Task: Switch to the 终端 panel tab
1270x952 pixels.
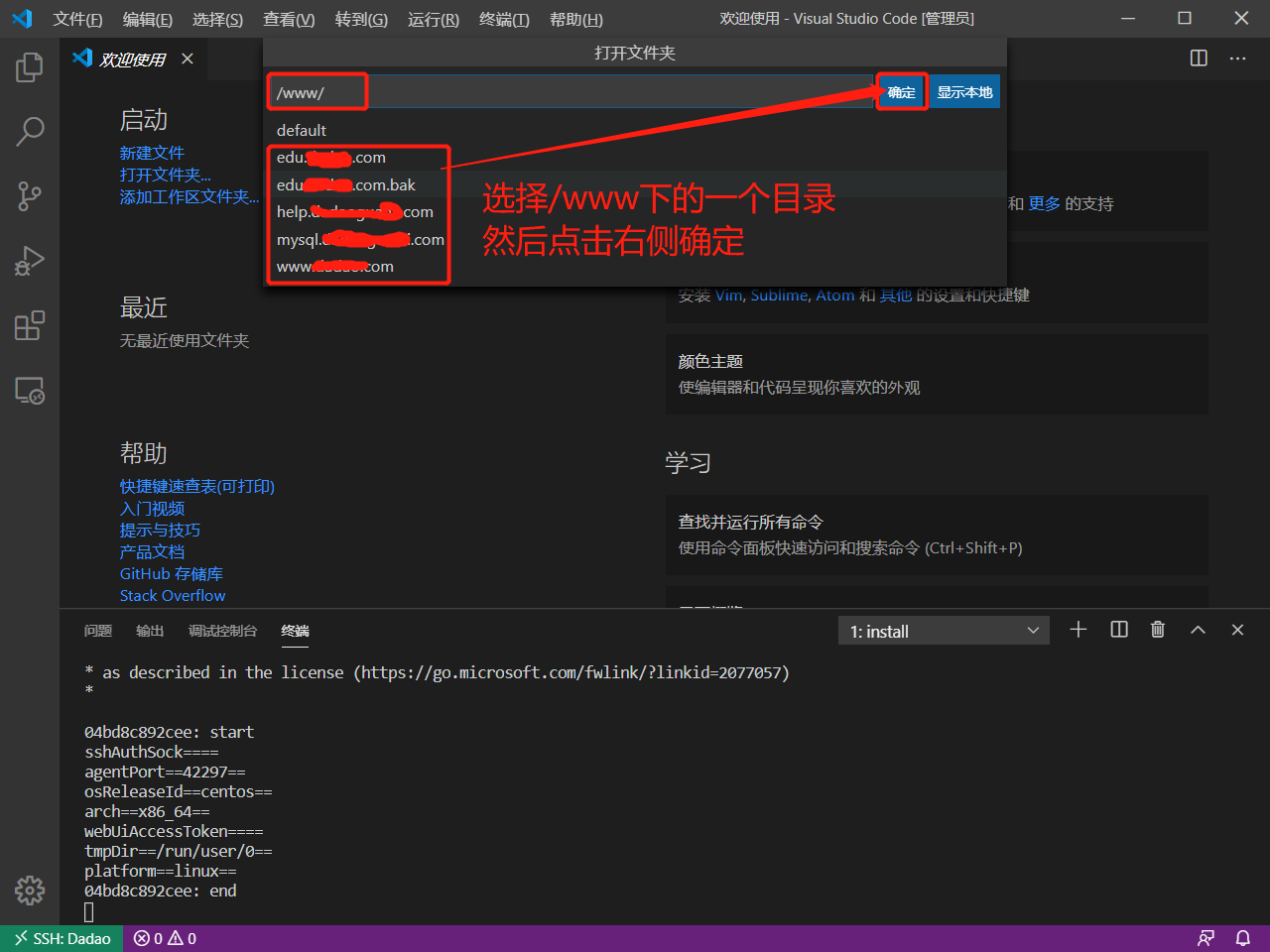Action: [x=296, y=631]
